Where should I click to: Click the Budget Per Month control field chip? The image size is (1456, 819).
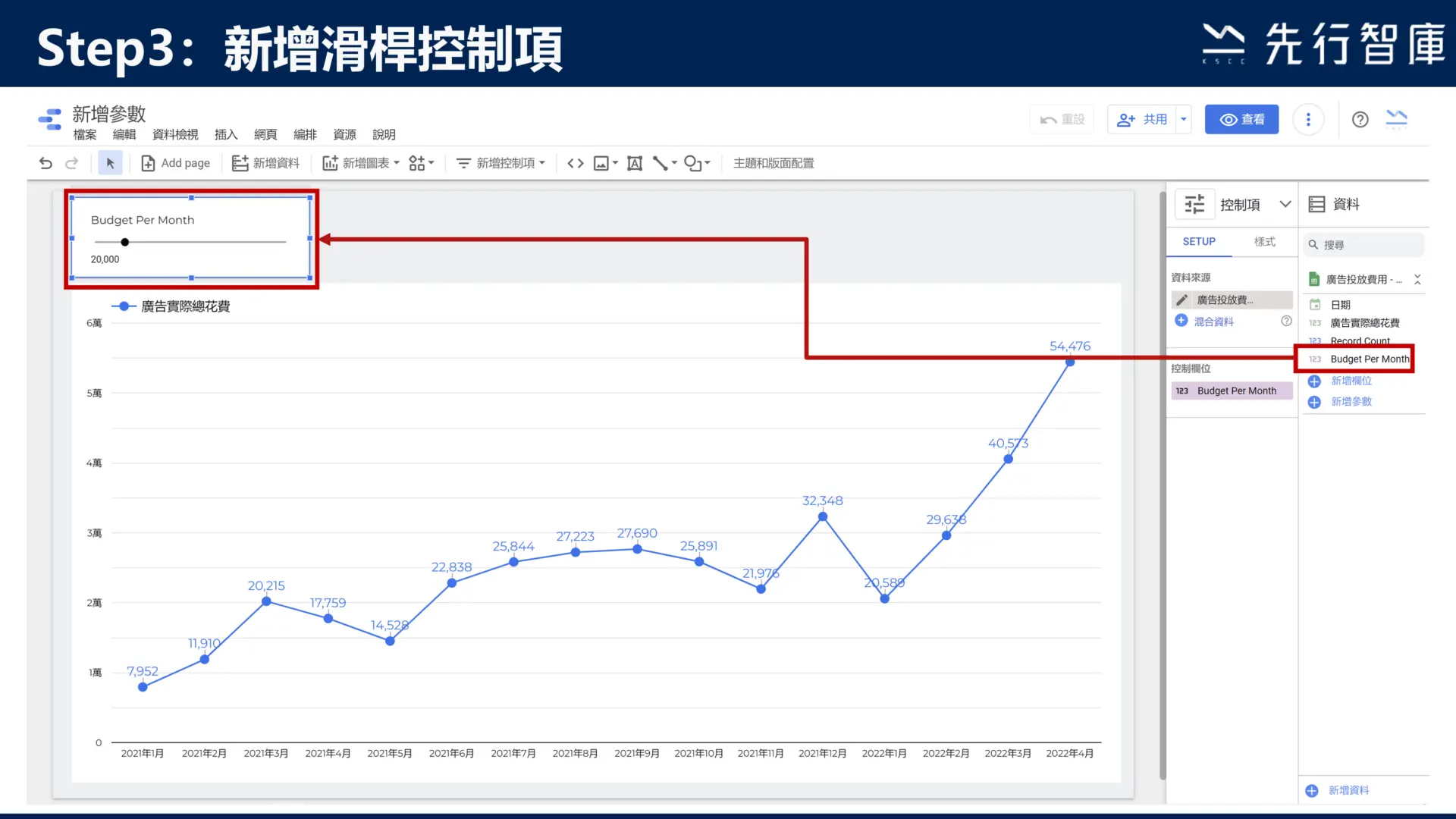1232,391
